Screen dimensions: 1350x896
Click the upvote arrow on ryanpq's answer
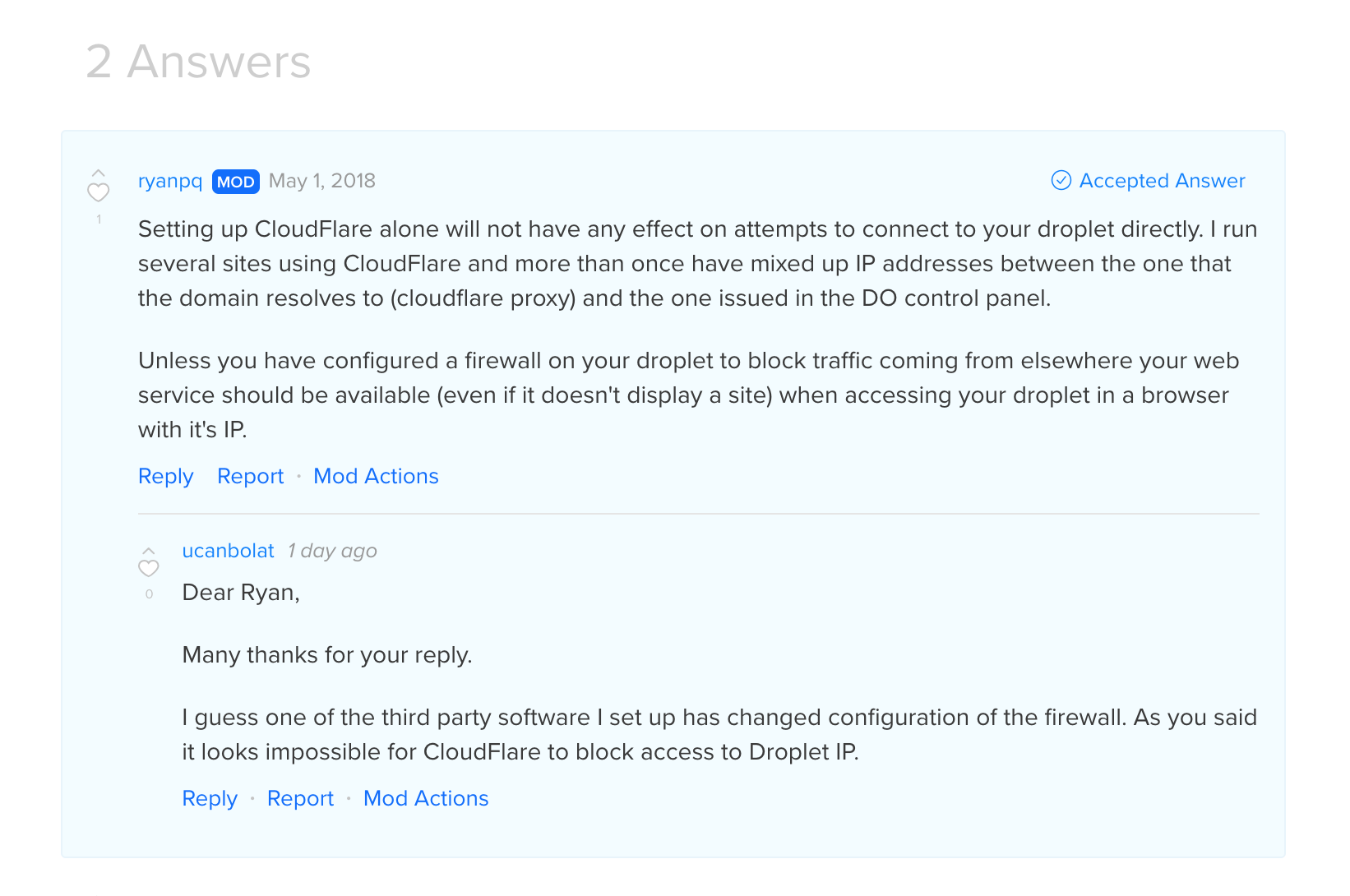(99, 173)
